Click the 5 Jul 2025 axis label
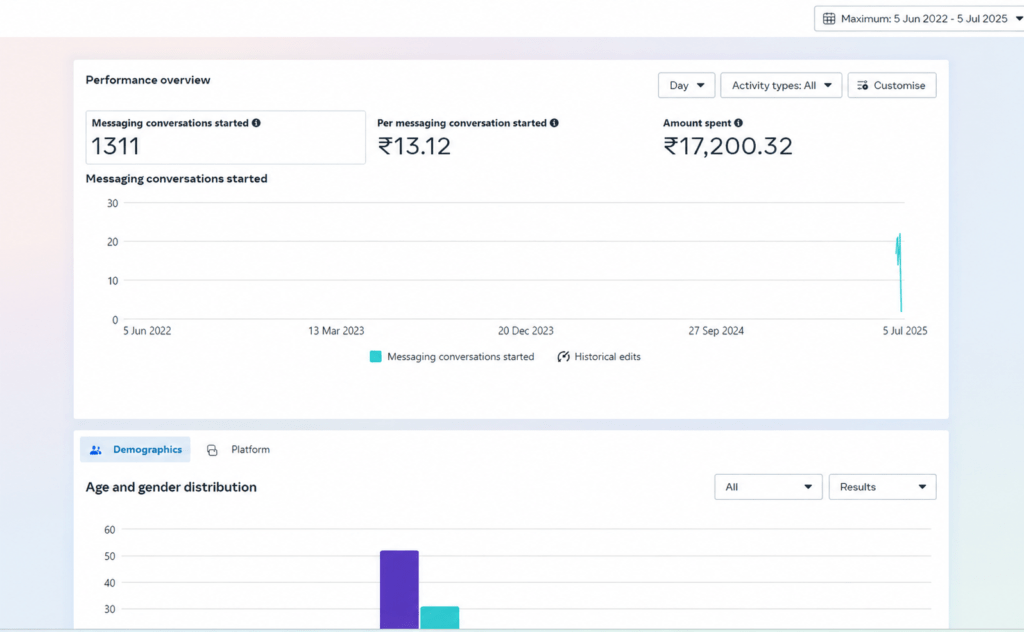 pyautogui.click(x=905, y=331)
